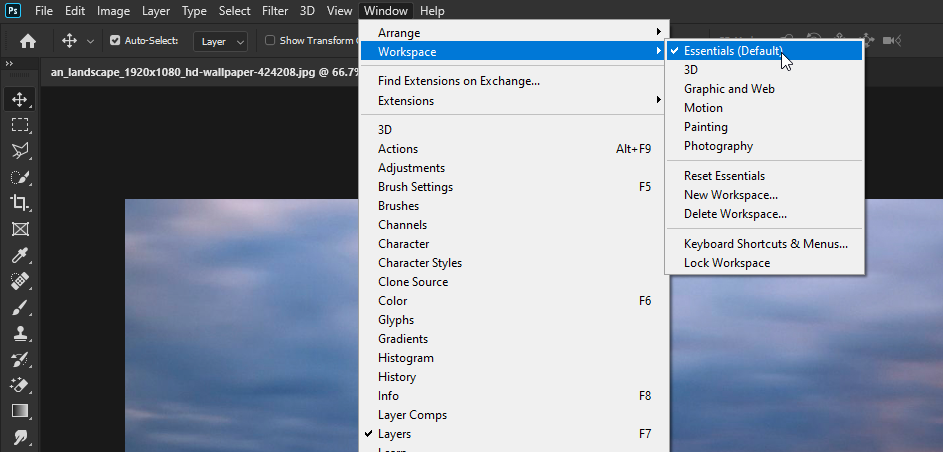Click Reset Essentials
The height and width of the screenshot is (452, 943).
(x=724, y=176)
